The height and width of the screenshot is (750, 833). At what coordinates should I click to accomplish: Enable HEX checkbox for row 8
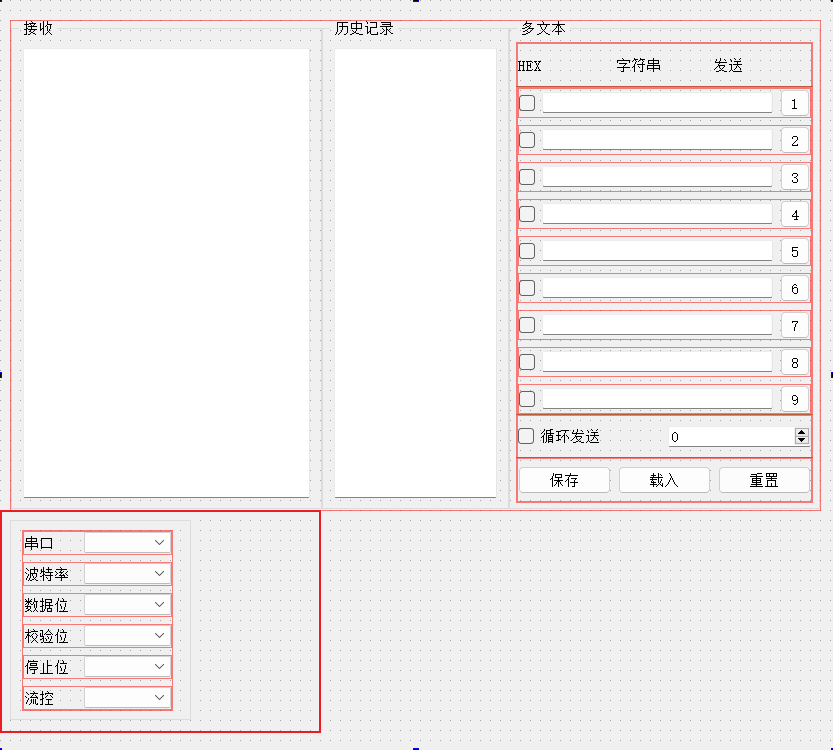click(527, 362)
